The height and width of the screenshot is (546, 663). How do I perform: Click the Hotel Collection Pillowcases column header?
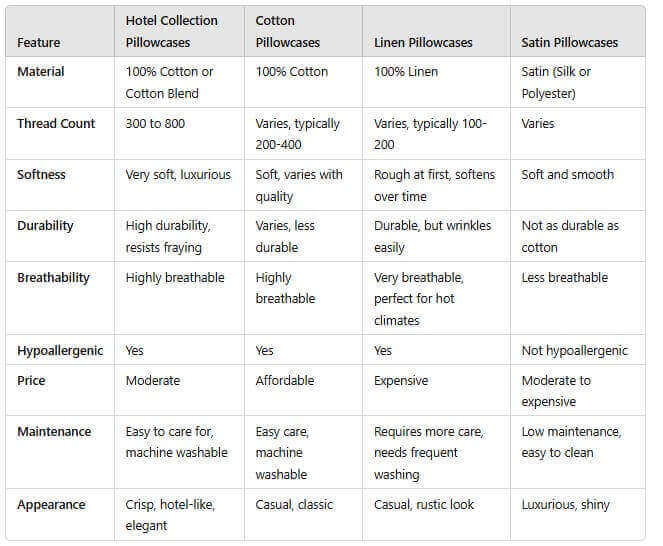coord(171,31)
